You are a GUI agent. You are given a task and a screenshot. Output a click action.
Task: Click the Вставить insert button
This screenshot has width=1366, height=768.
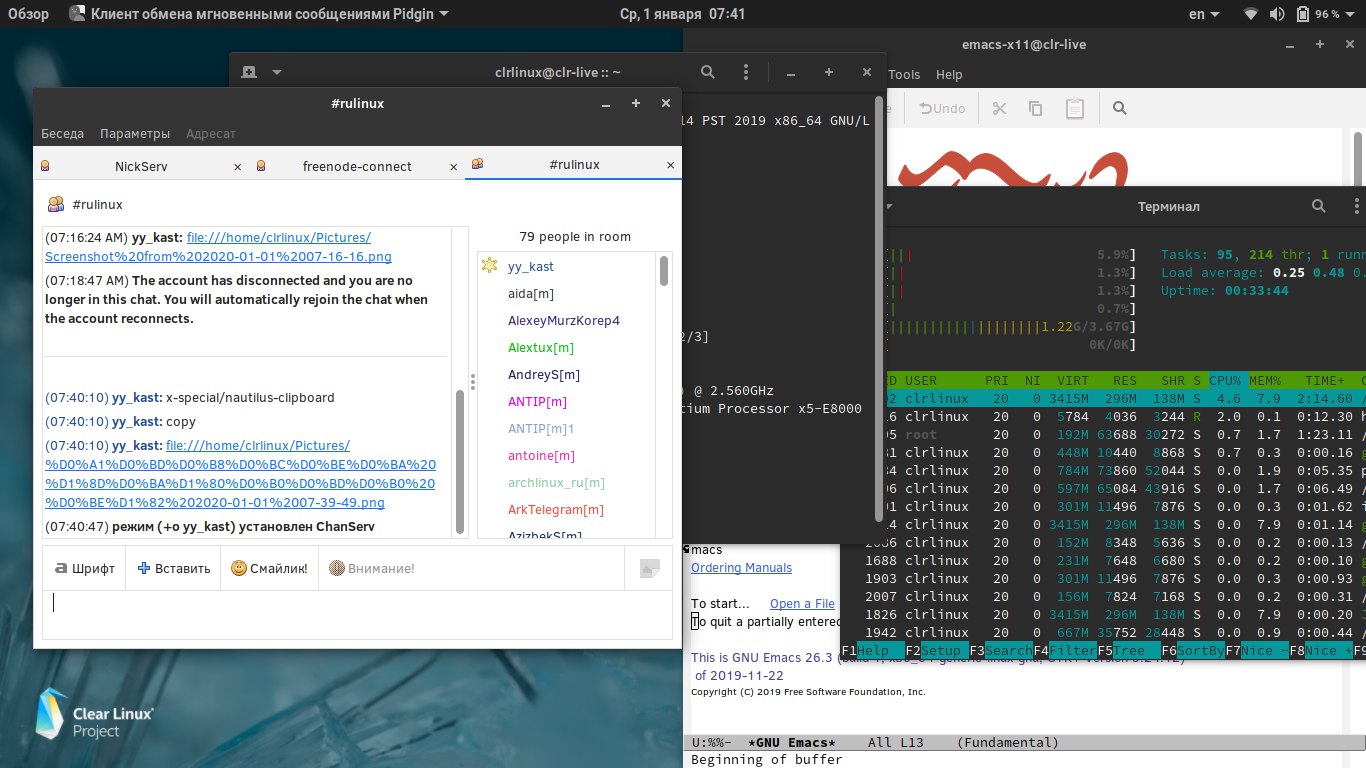174,568
